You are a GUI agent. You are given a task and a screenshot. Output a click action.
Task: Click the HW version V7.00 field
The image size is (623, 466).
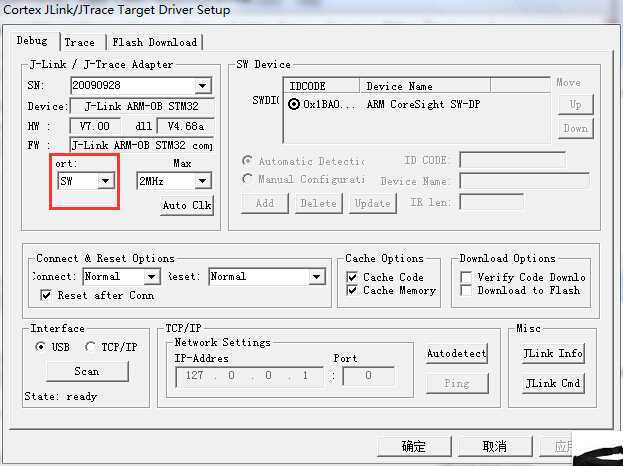[95, 126]
